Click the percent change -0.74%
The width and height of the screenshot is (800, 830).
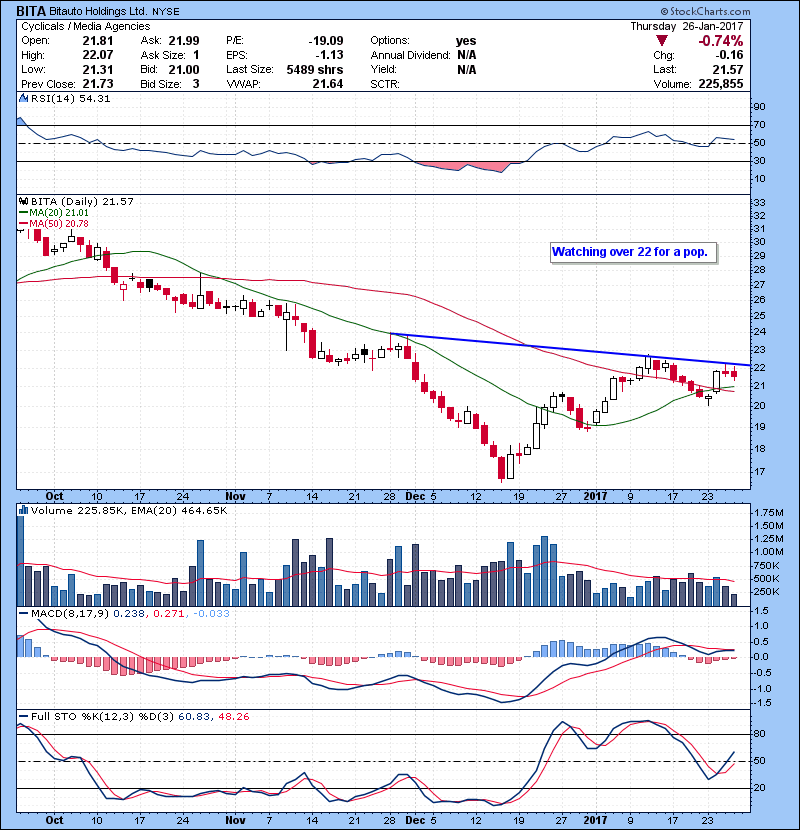pos(721,41)
